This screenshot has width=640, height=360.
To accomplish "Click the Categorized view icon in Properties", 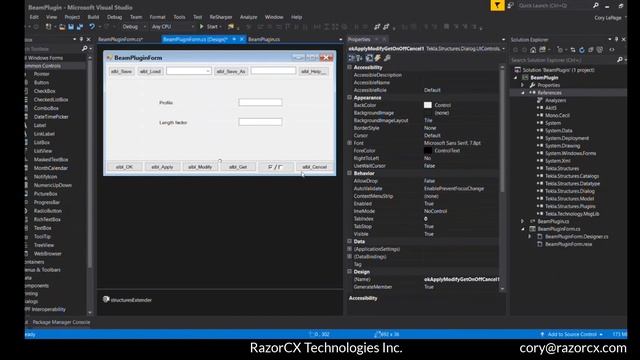I will tap(352, 58).
